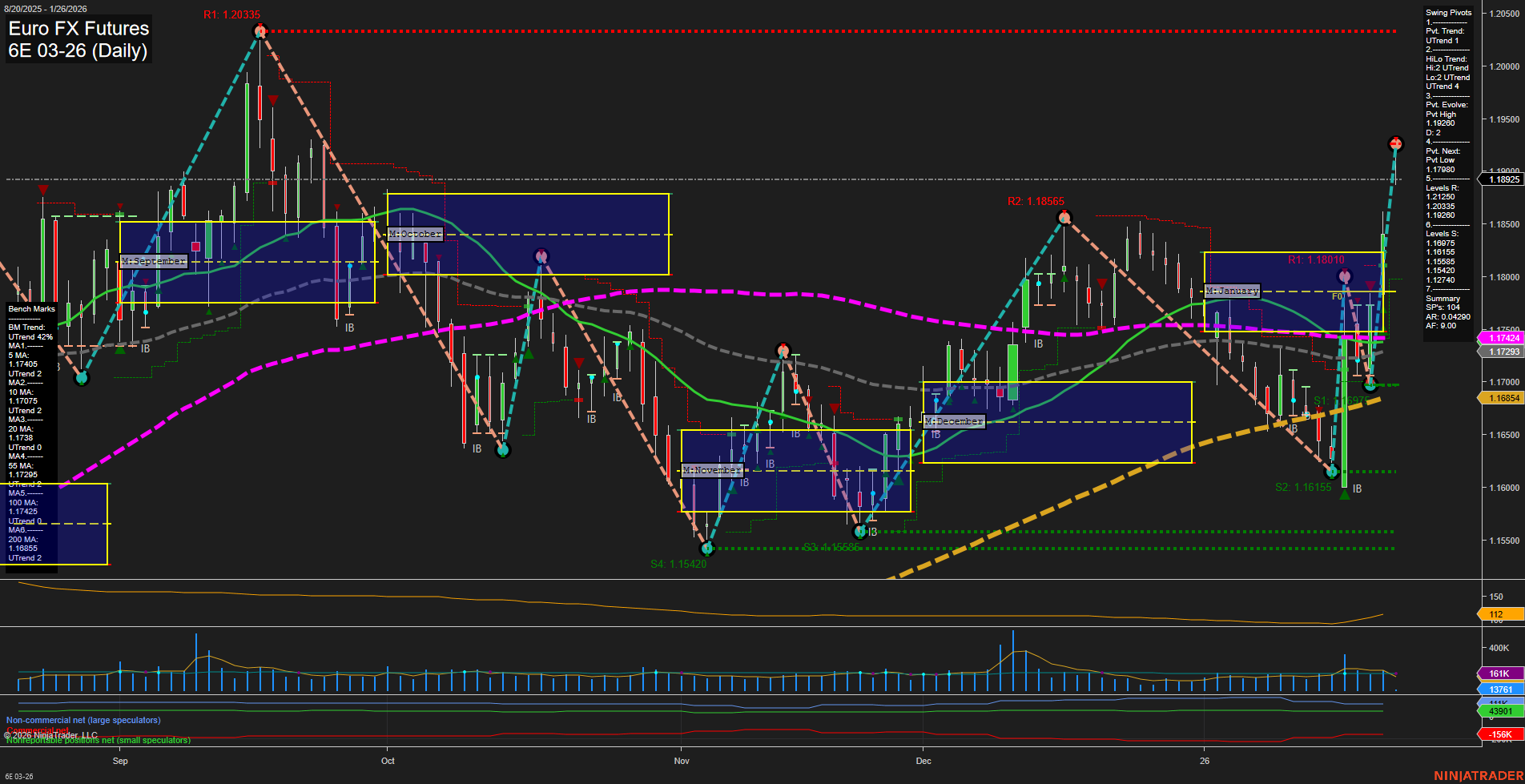Click the 8/20/2025 - 1/26/2026 date range text
This screenshot has height=784, width=1525.
click(x=45, y=9)
